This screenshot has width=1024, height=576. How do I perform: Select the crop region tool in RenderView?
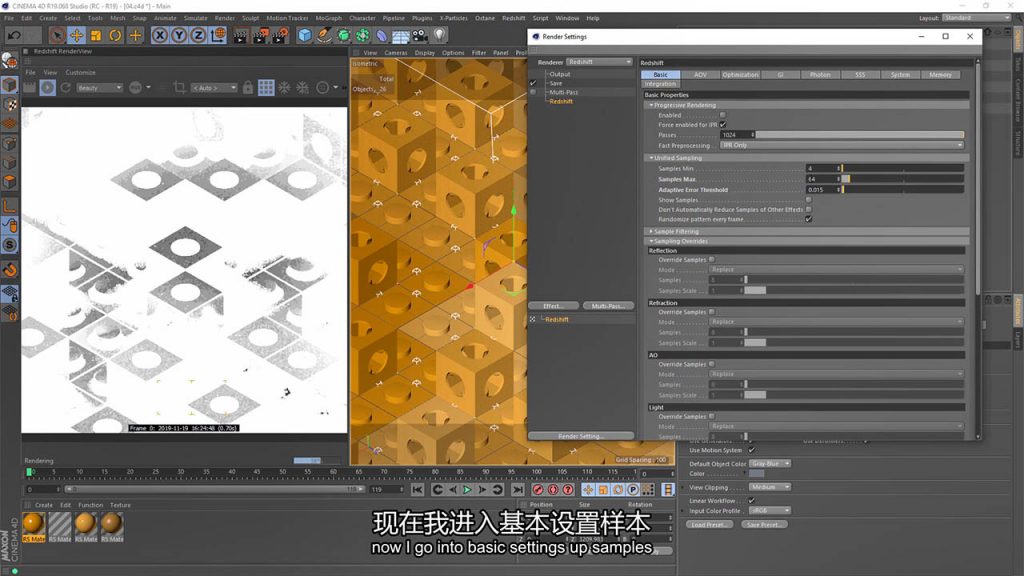[x=180, y=88]
